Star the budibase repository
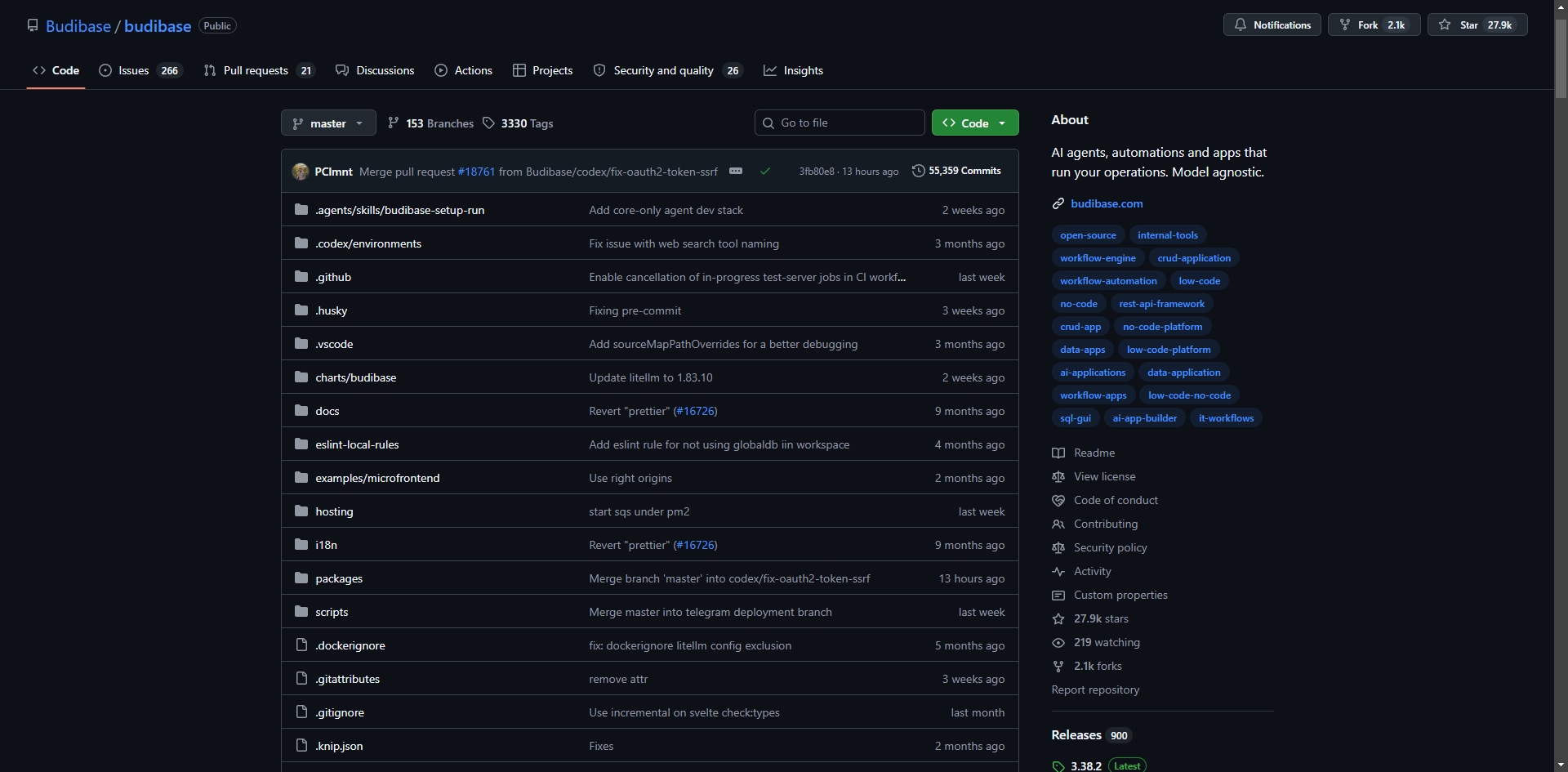The image size is (1568, 772). [1477, 25]
